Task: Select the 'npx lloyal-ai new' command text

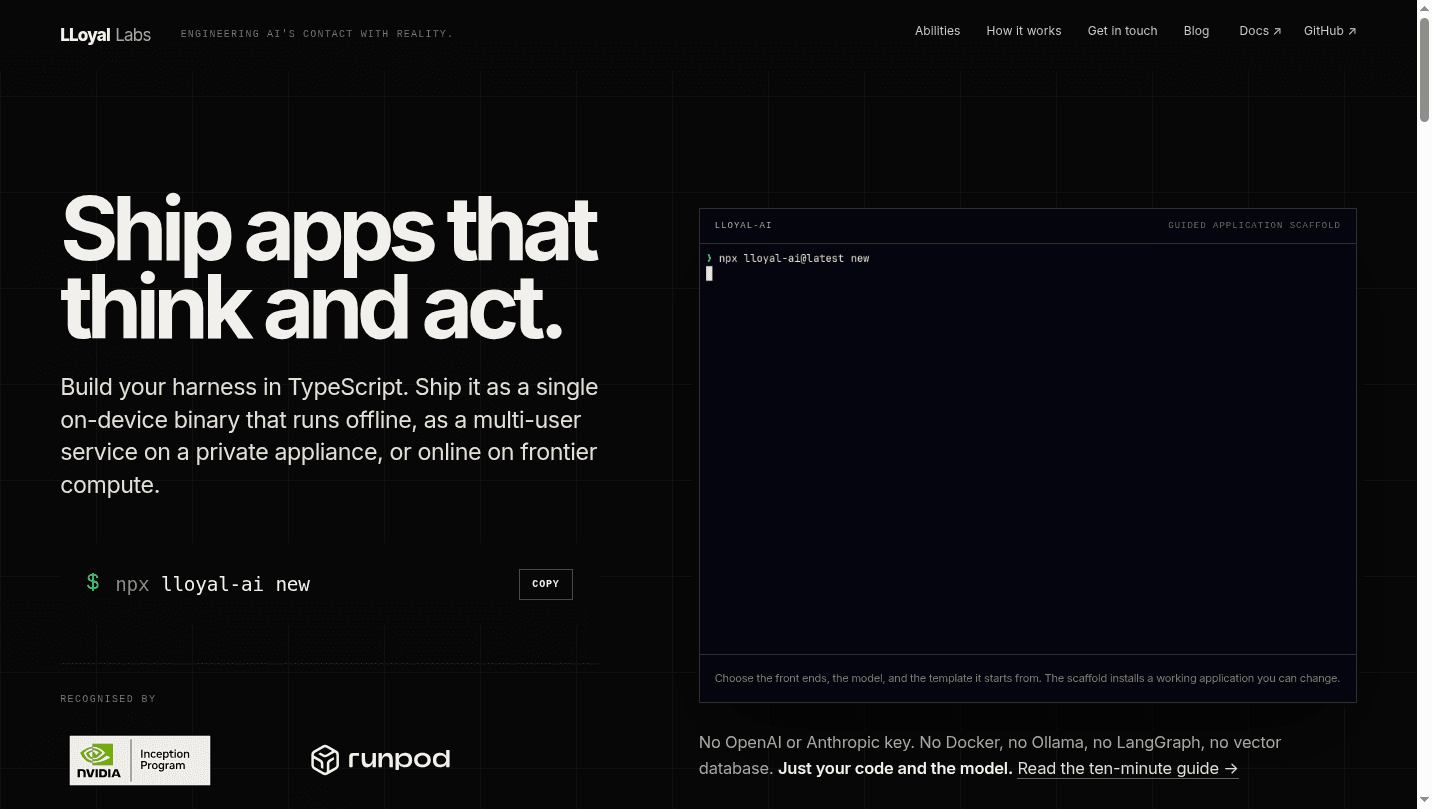Action: [x=212, y=584]
